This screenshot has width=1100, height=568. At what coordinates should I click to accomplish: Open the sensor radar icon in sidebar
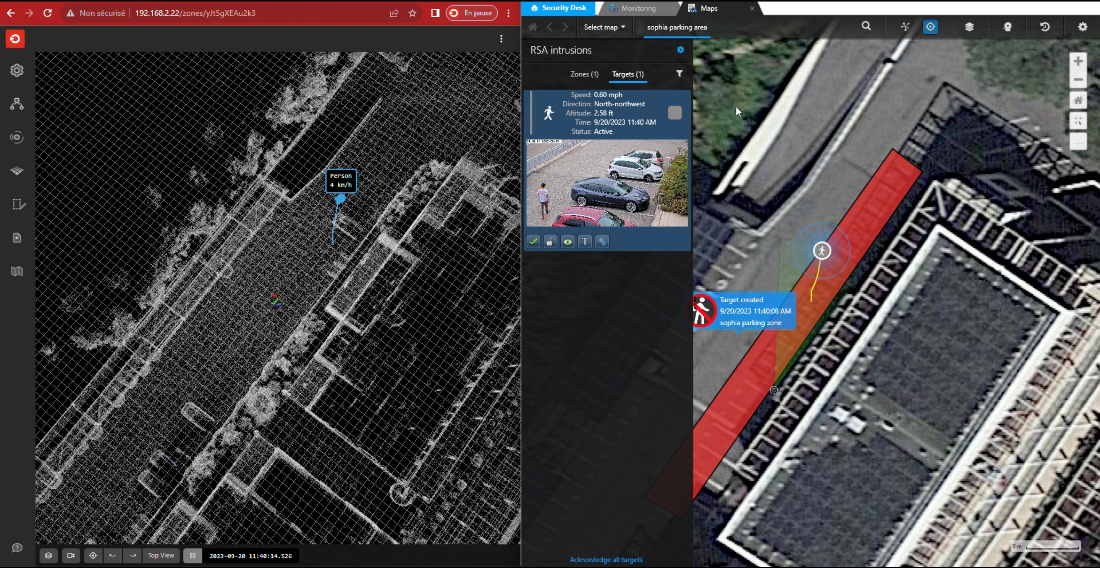(x=17, y=137)
